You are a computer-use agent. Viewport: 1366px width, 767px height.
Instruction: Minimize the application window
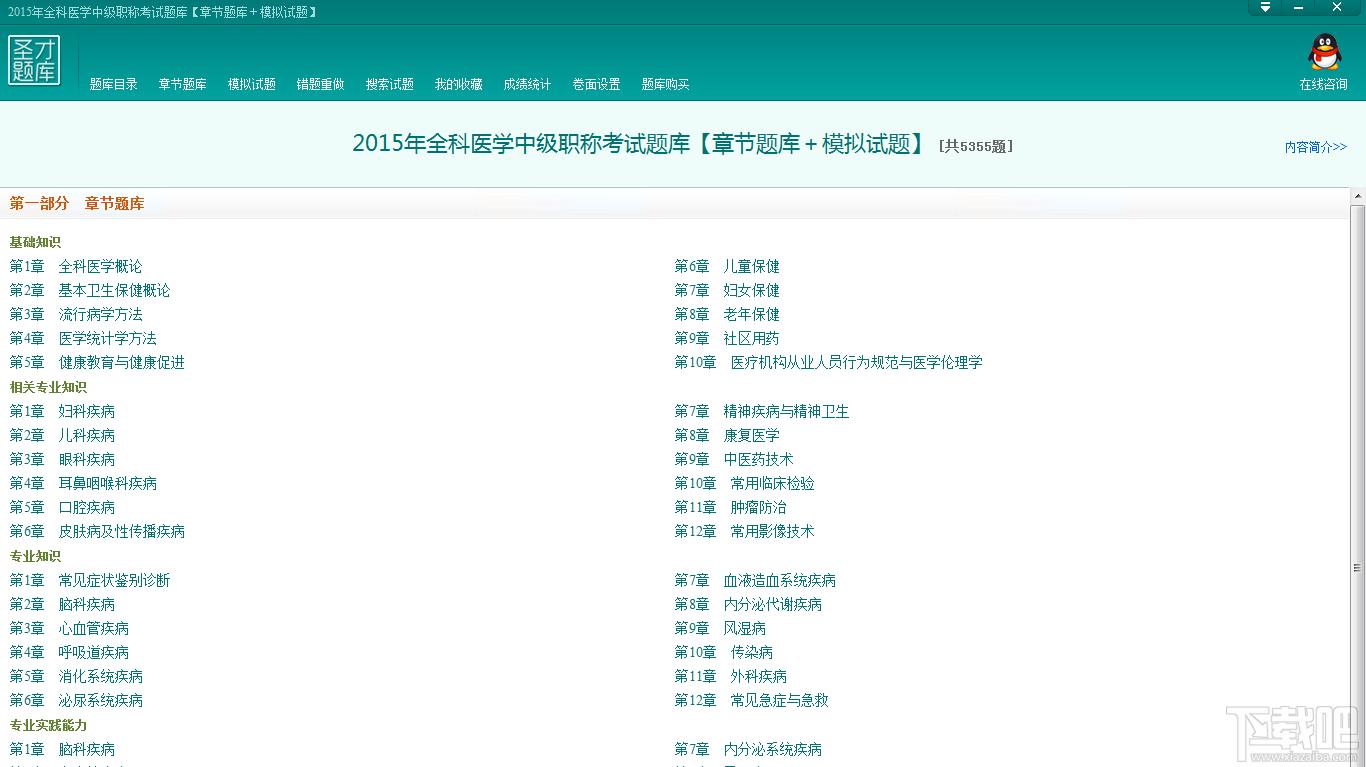tap(1301, 8)
